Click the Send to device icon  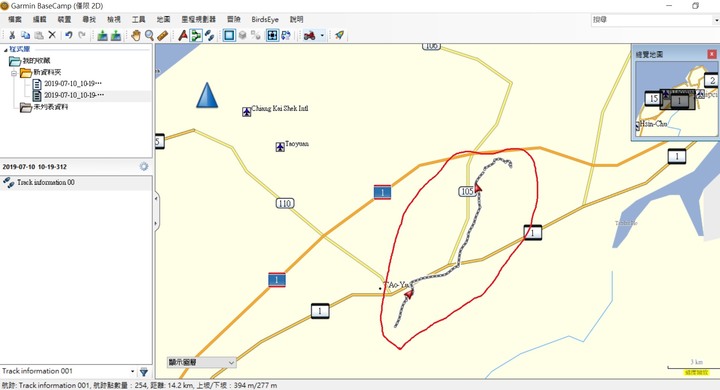[102, 35]
